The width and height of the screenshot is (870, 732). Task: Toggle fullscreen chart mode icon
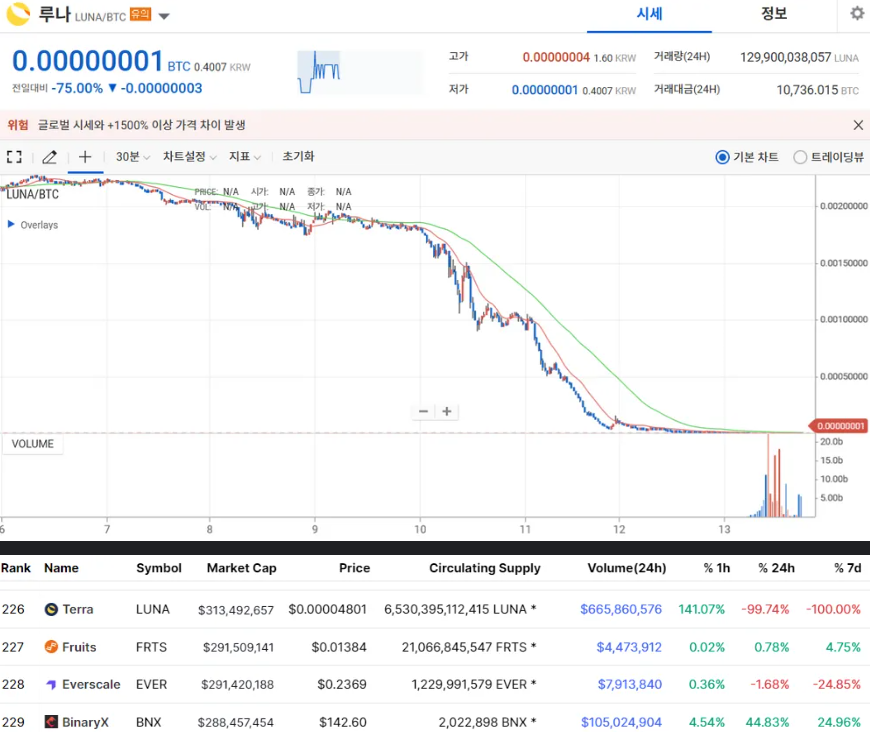click(x=14, y=157)
